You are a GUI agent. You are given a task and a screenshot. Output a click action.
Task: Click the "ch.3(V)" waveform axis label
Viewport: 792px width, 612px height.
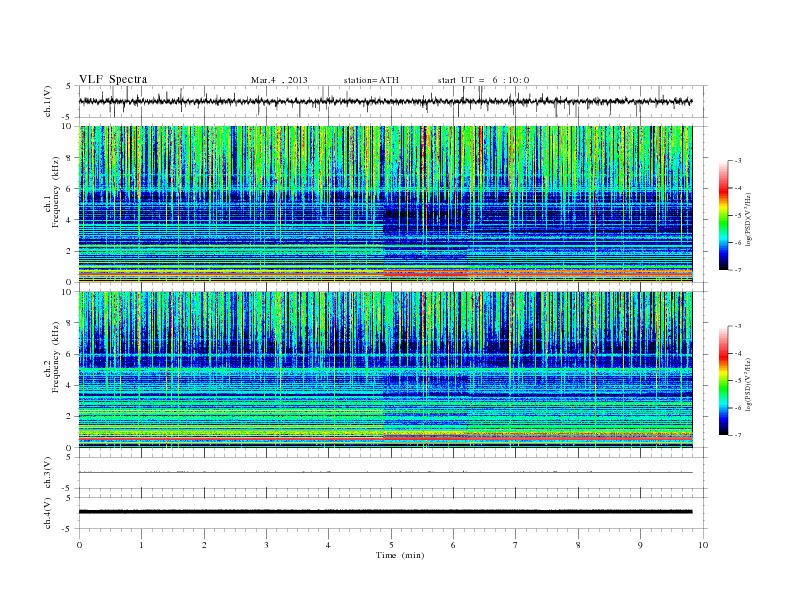tap(47, 473)
